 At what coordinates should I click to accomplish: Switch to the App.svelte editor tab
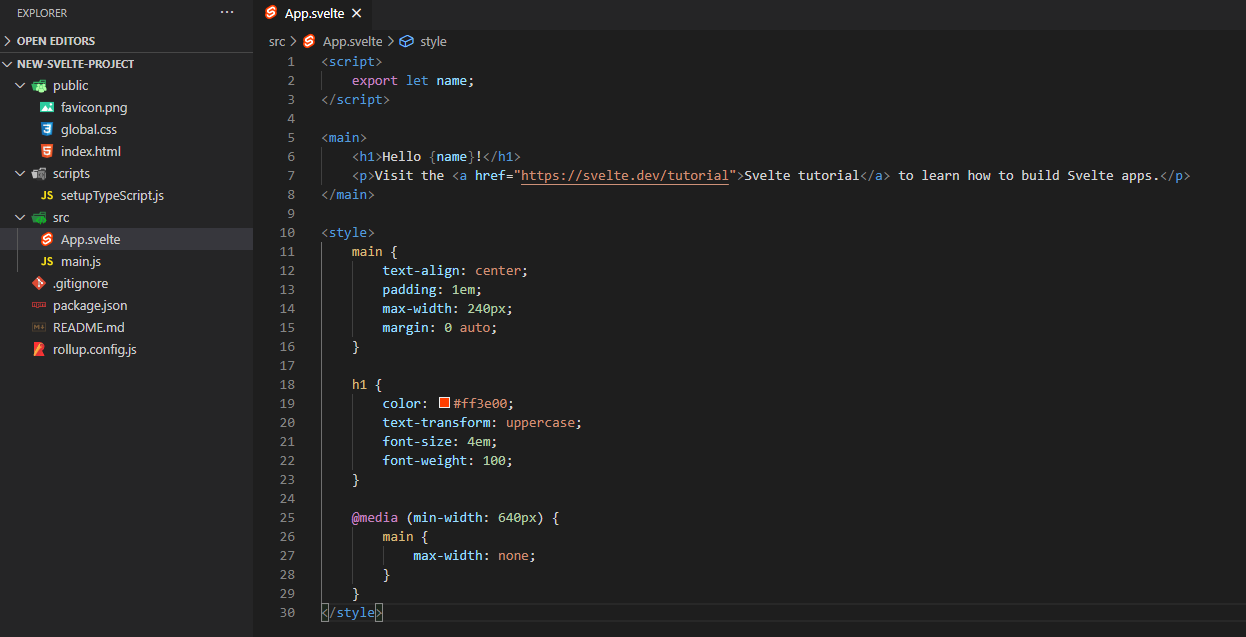[x=313, y=13]
